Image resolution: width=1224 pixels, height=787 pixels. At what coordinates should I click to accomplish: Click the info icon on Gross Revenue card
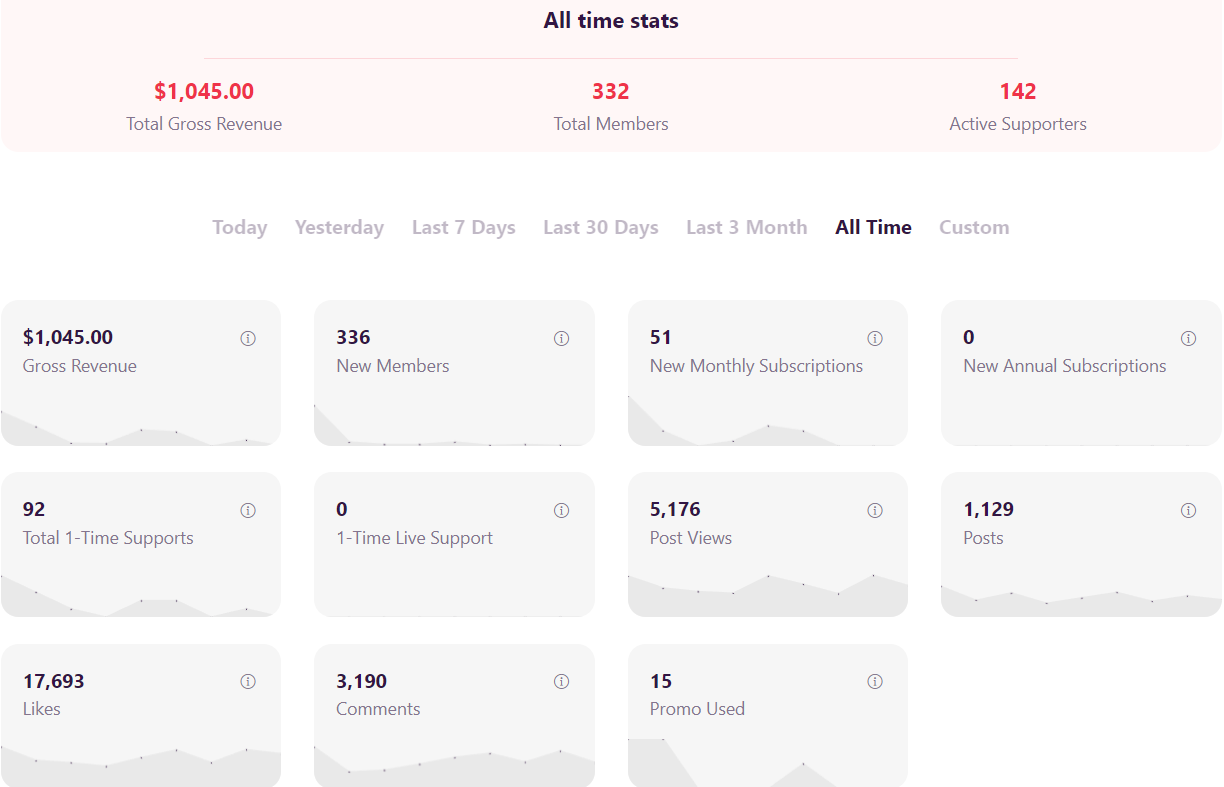[248, 339]
